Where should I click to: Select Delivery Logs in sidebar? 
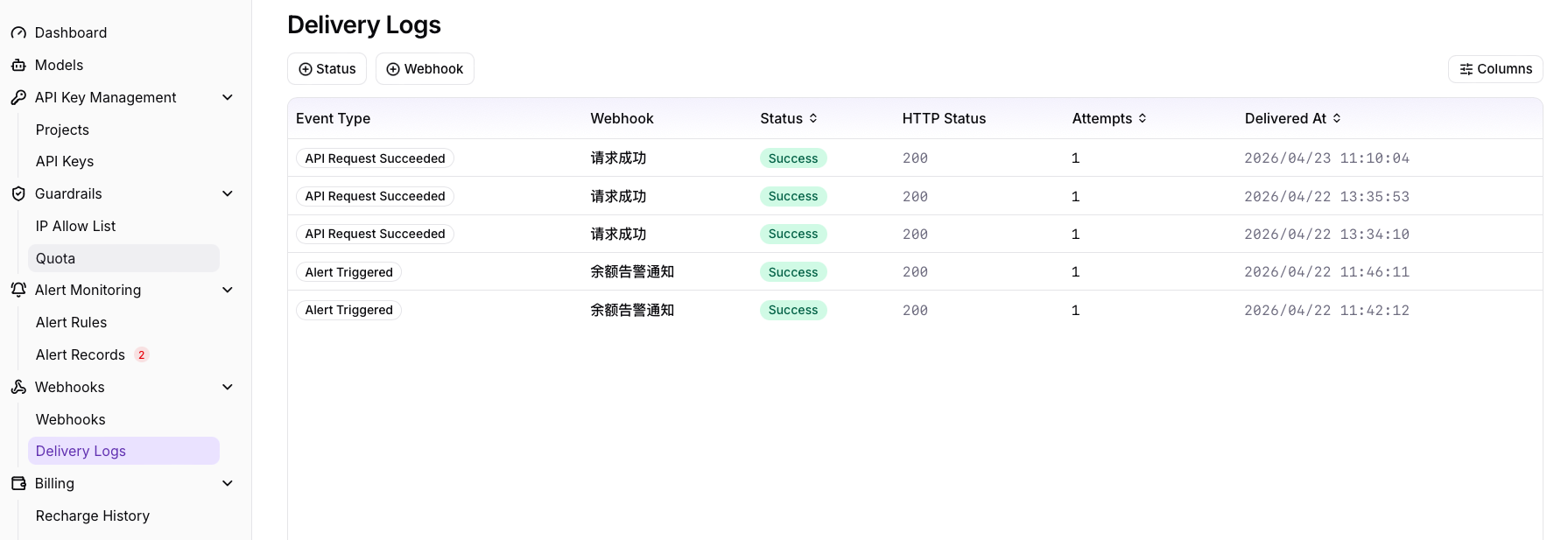[x=123, y=451]
